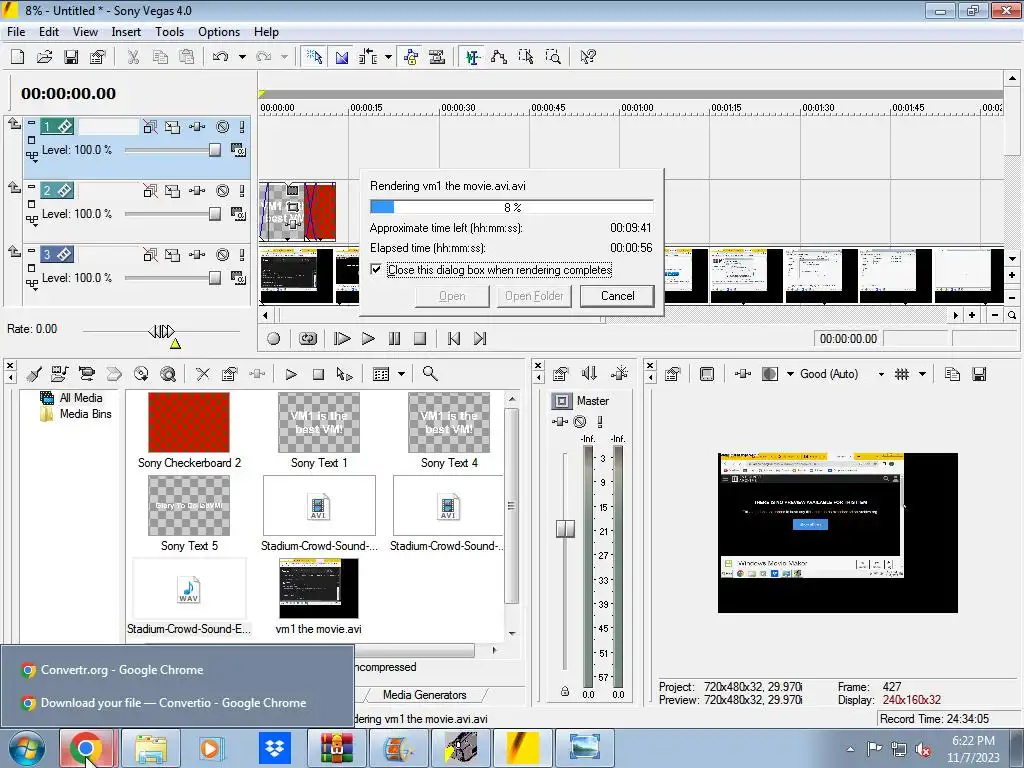Click the Master volume fader handle
The height and width of the screenshot is (768, 1024).
tap(565, 528)
